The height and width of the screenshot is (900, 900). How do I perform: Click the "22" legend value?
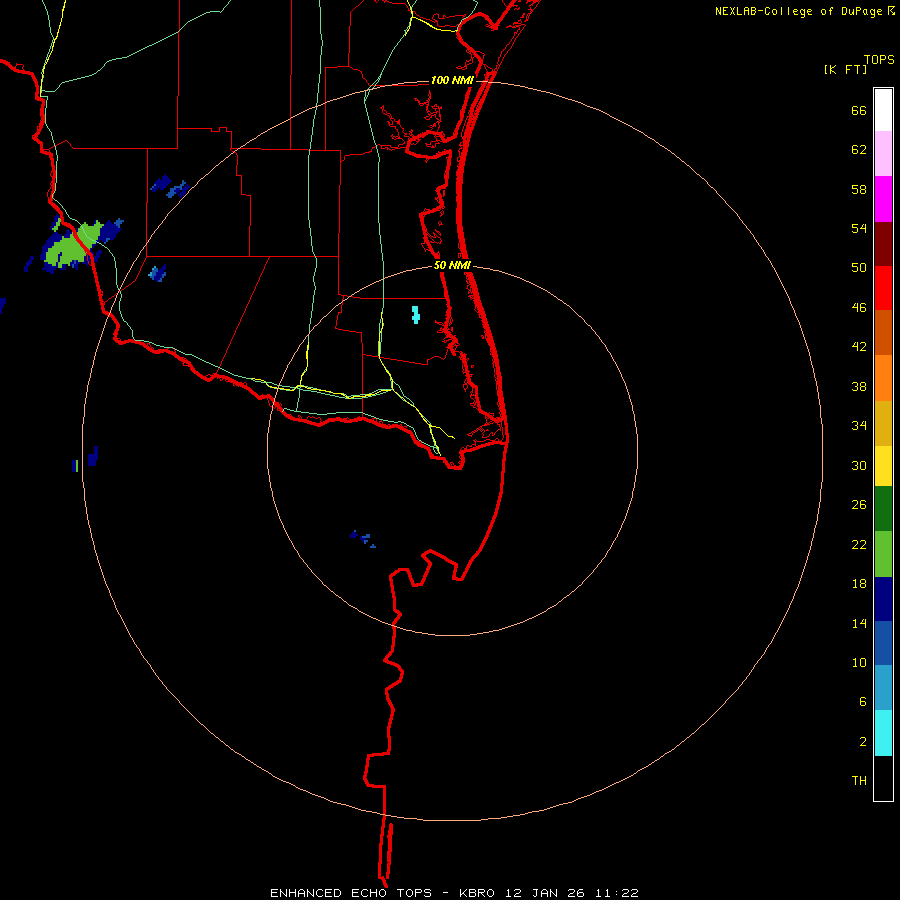pyautogui.click(x=859, y=544)
